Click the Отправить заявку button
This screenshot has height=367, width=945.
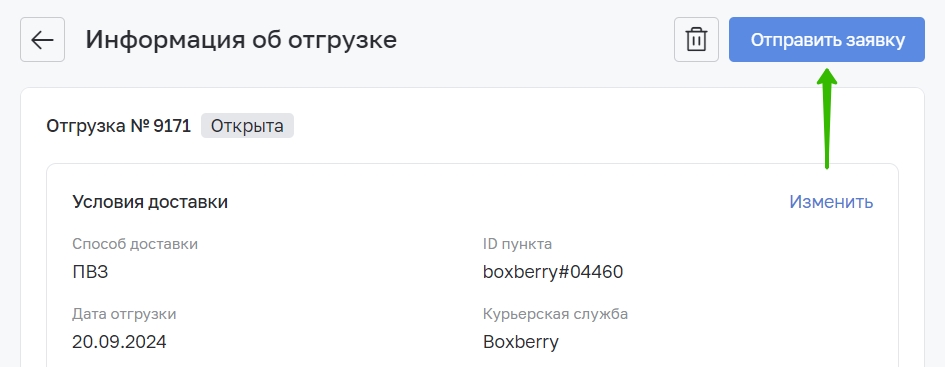[x=827, y=40]
